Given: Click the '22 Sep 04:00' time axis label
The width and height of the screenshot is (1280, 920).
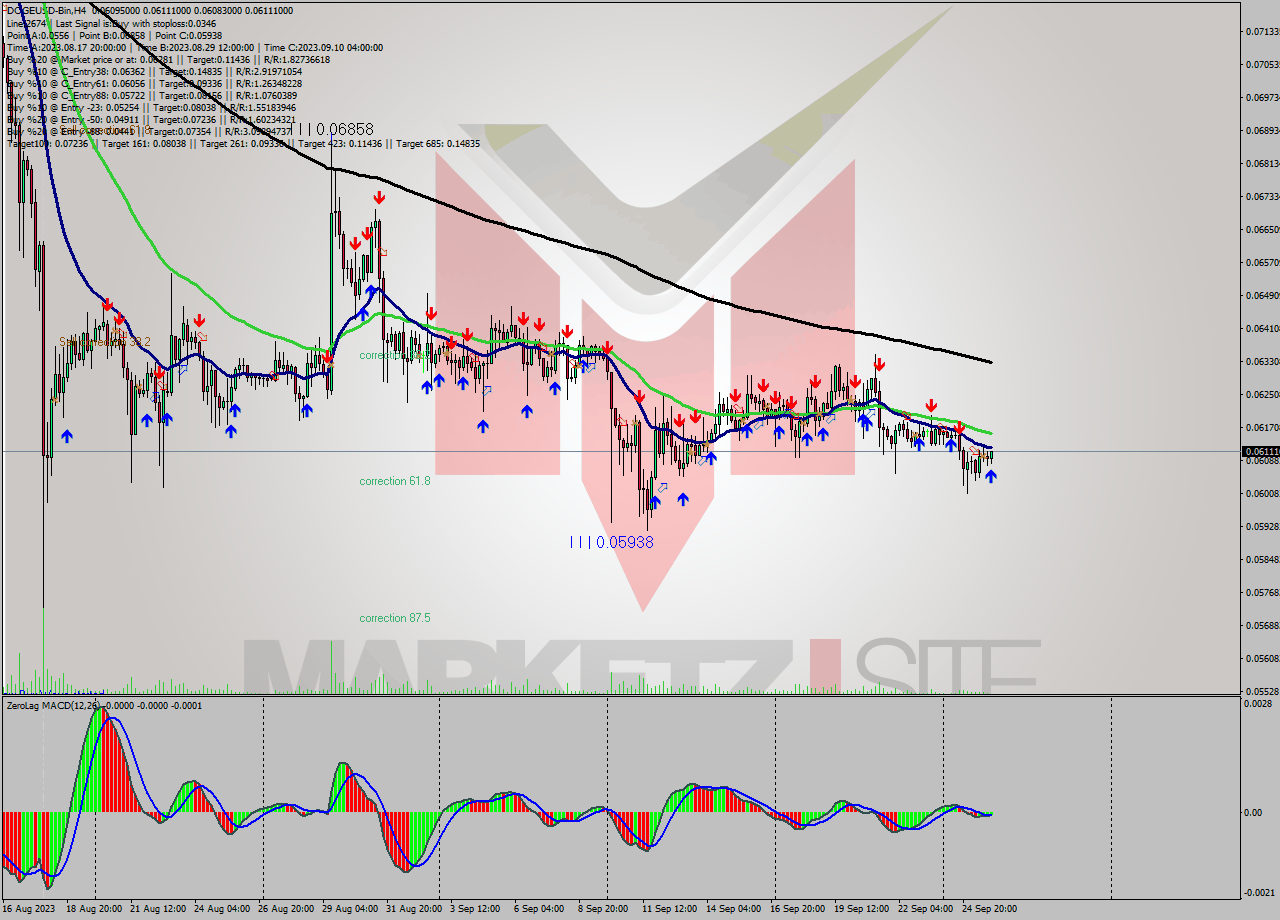Looking at the screenshot, I should [927, 909].
